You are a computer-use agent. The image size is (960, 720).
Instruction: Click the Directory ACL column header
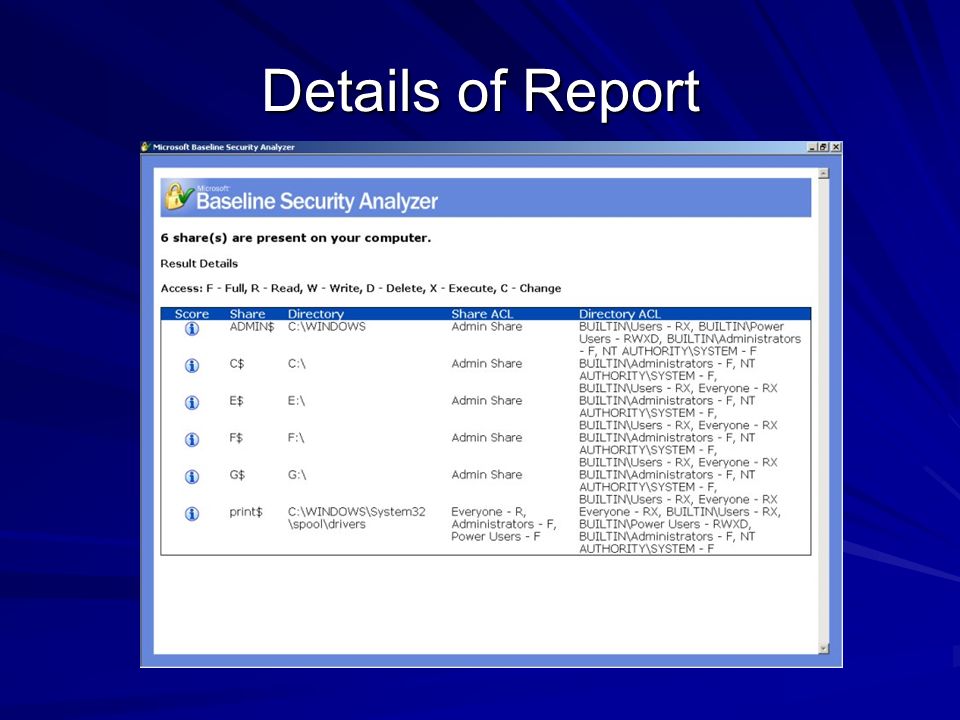620,314
